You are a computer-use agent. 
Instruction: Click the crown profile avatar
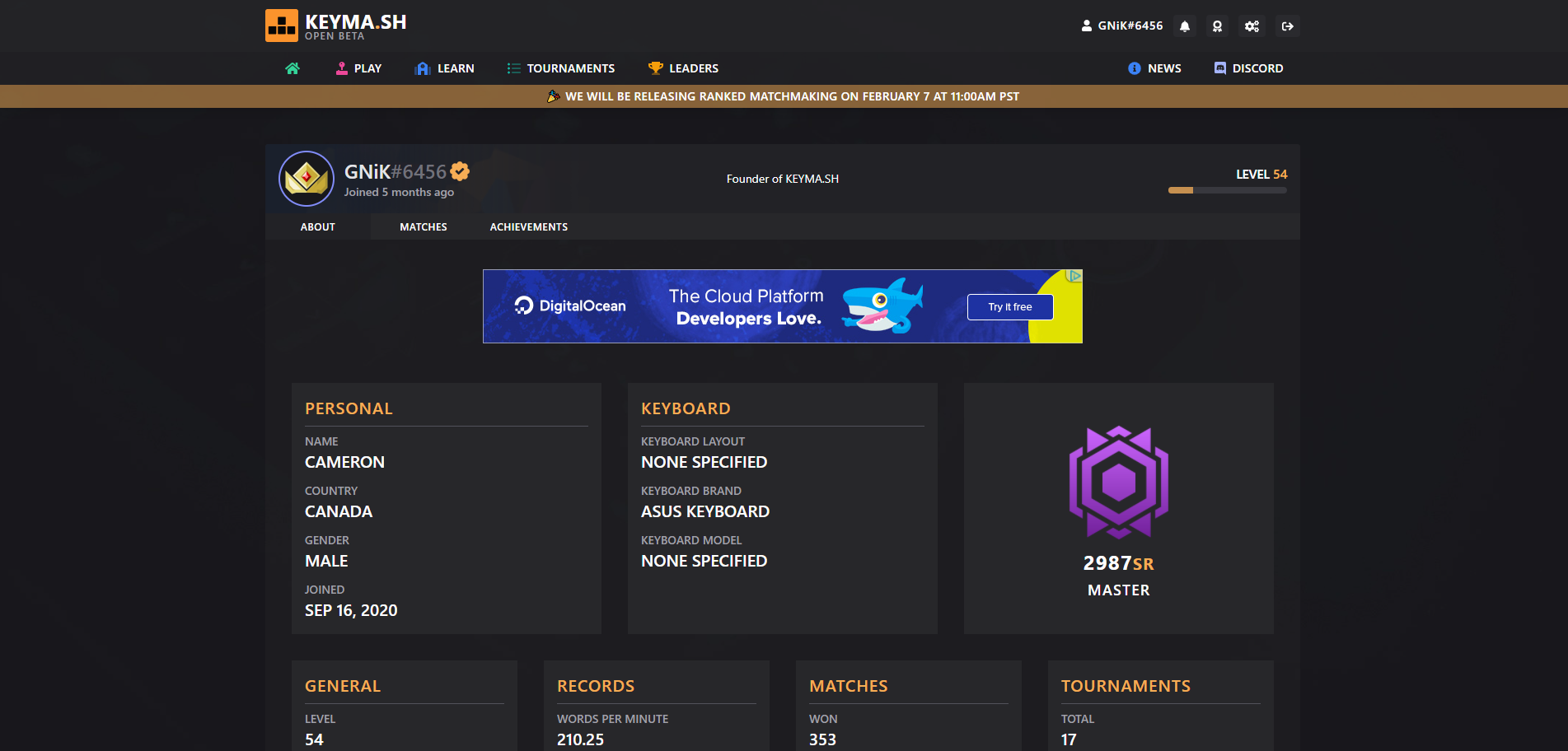pos(307,179)
